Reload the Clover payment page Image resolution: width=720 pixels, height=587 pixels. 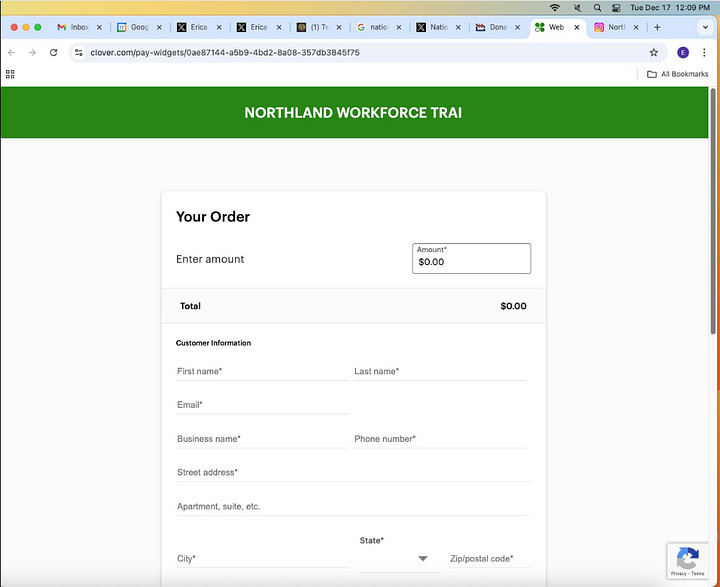[54, 53]
